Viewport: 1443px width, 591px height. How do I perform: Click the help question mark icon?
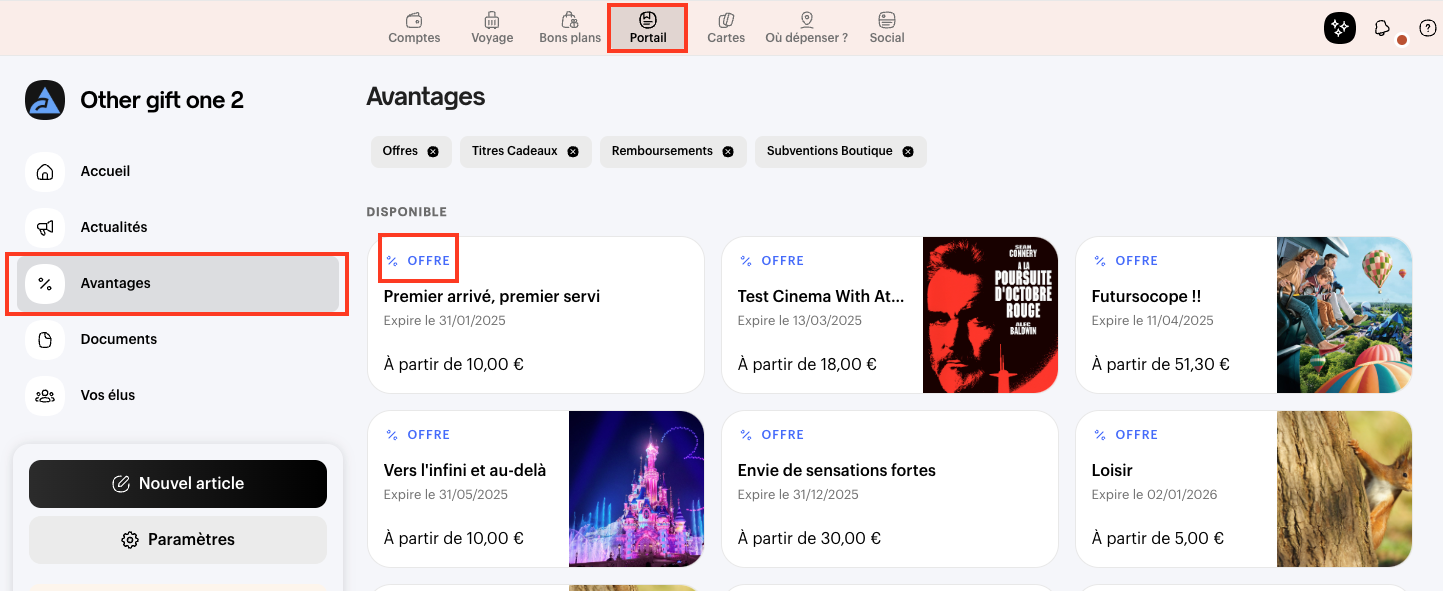point(1428,28)
